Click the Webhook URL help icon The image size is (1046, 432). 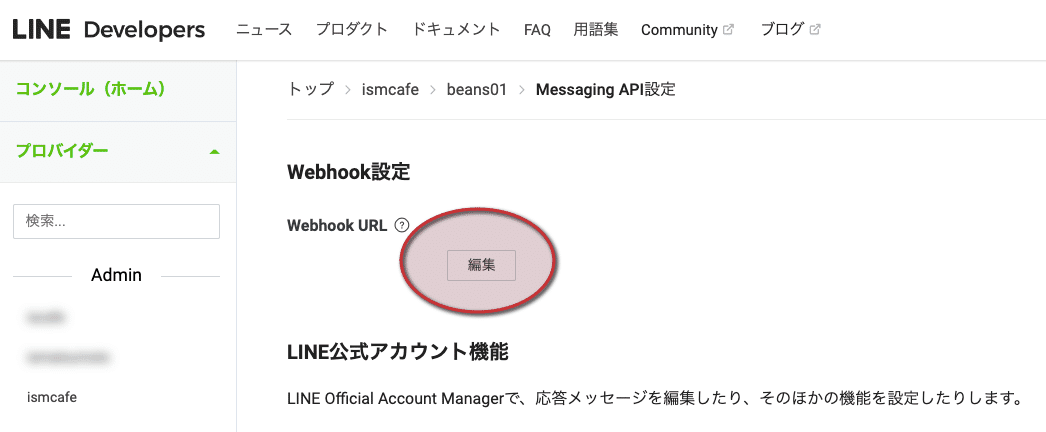(x=402, y=225)
